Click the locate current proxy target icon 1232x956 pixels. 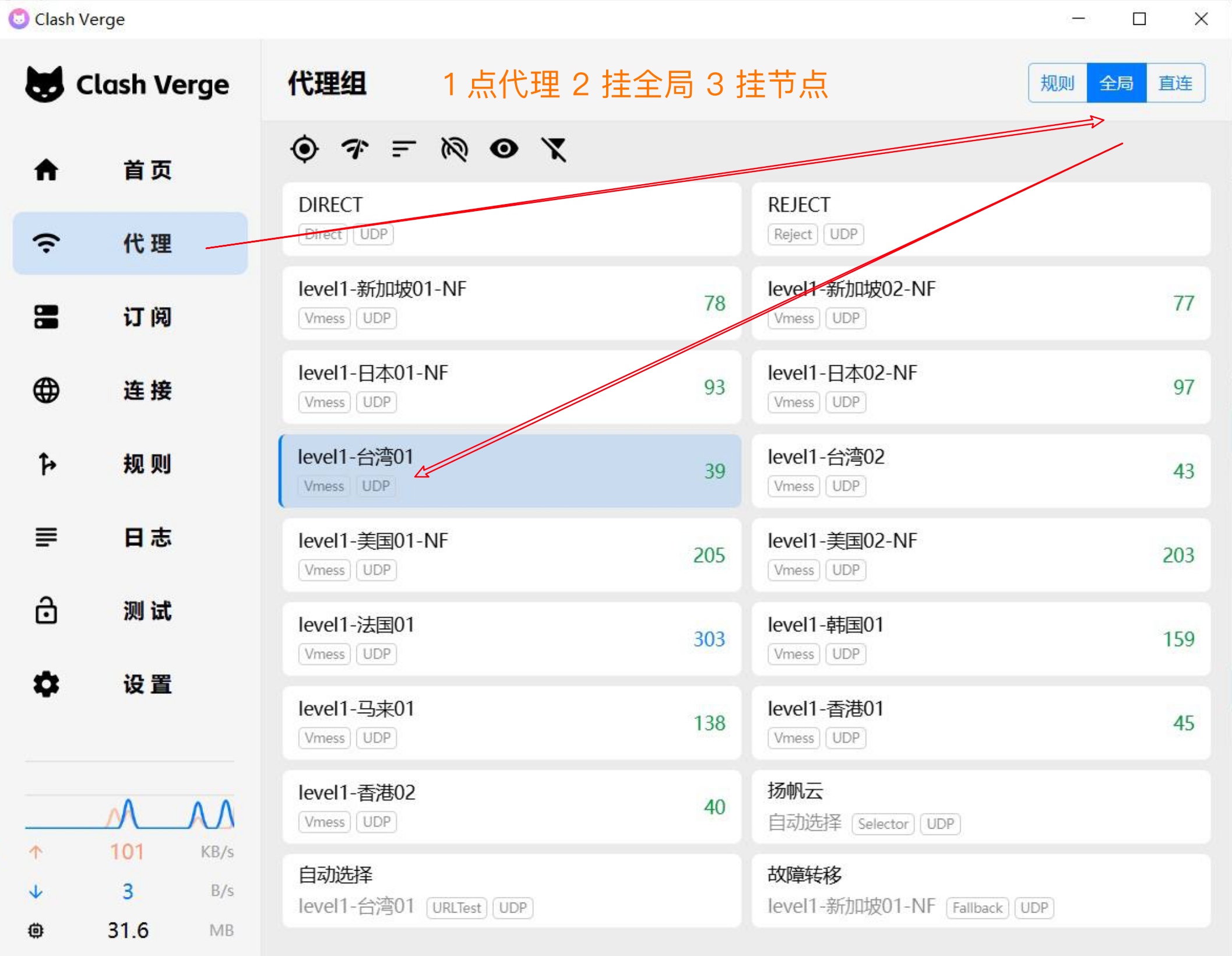pyautogui.click(x=304, y=149)
